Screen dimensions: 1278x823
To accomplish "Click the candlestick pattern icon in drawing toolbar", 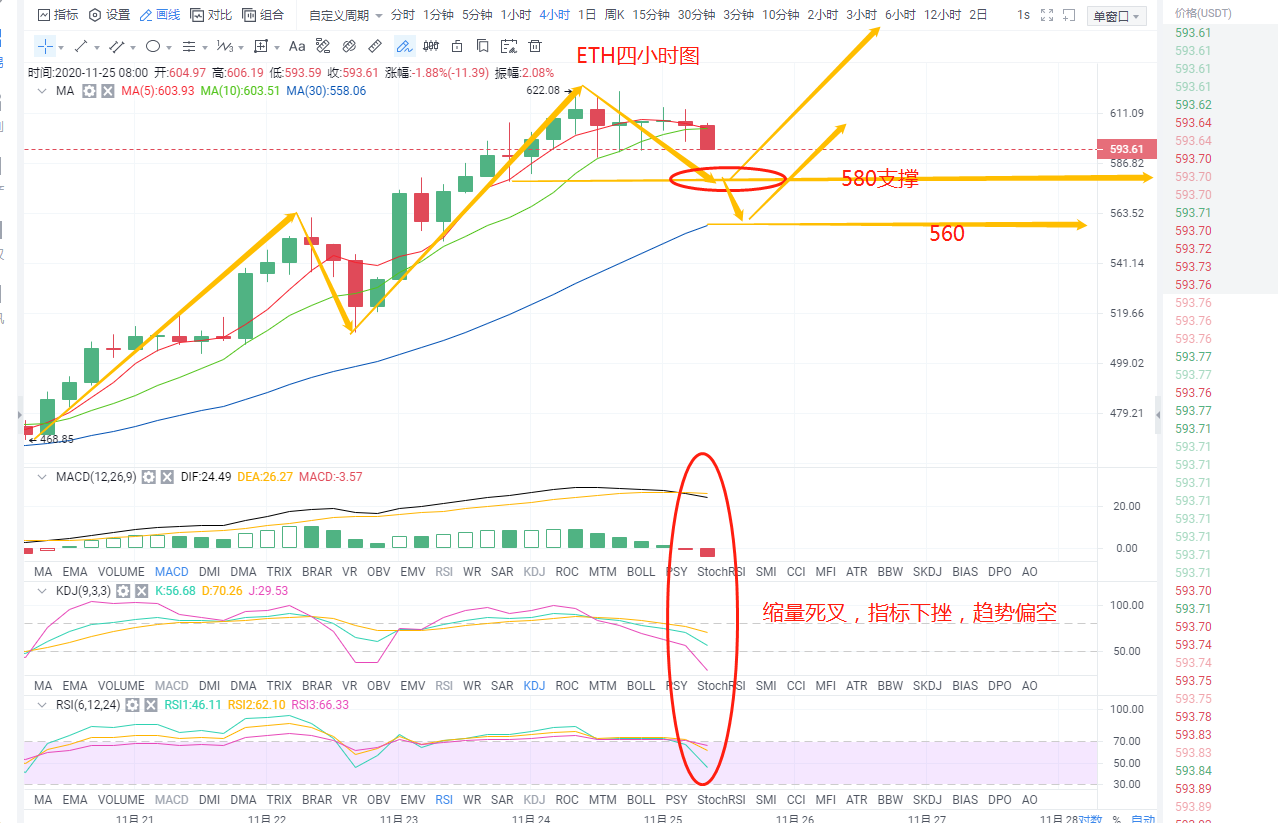I will 431,46.
